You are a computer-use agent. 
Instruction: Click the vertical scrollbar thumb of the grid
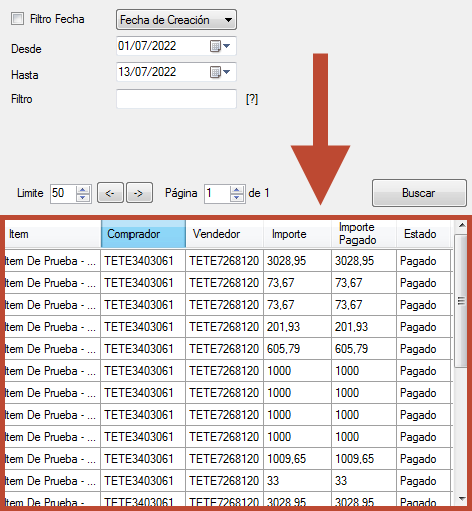(x=461, y=301)
